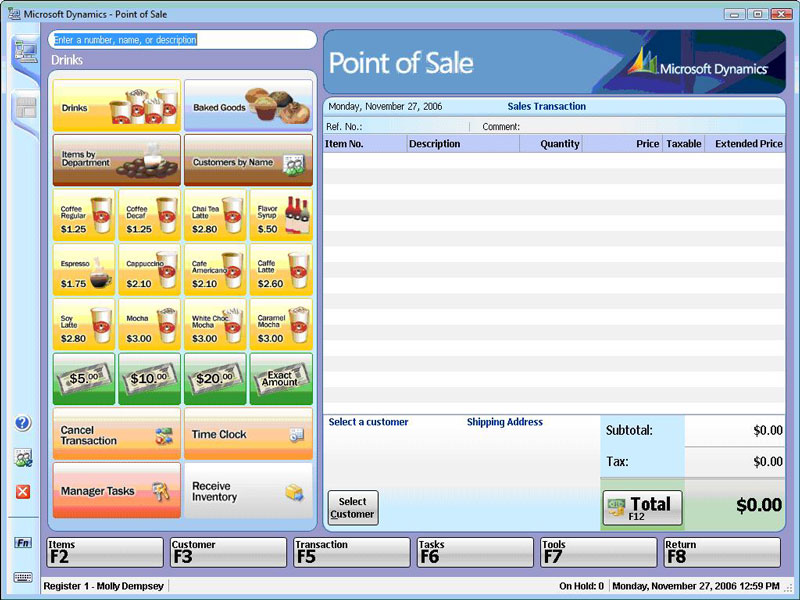Click the red X icon in the sidebar
Viewport: 800px width, 600px height.
pos(22,490)
